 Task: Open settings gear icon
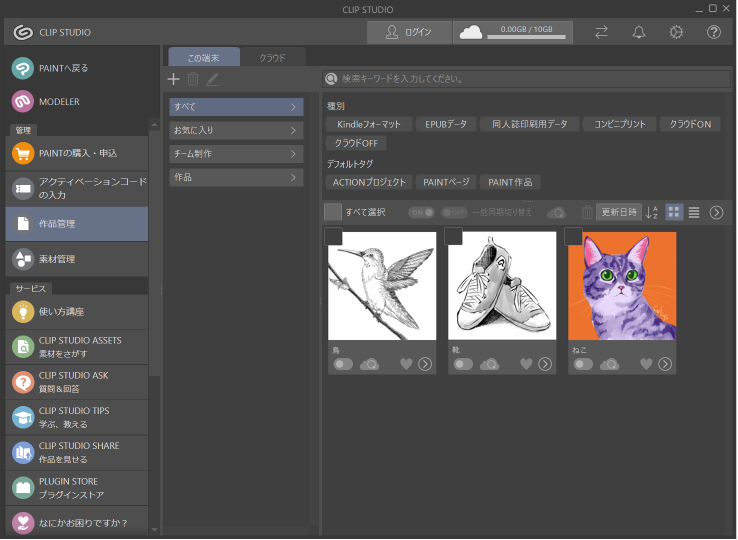coord(676,32)
